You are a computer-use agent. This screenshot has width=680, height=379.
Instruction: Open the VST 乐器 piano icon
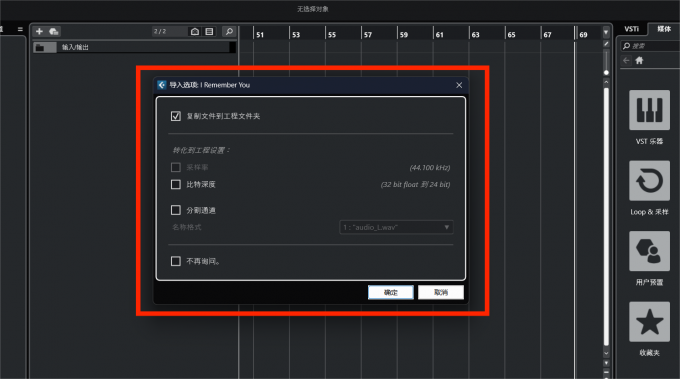(x=649, y=110)
